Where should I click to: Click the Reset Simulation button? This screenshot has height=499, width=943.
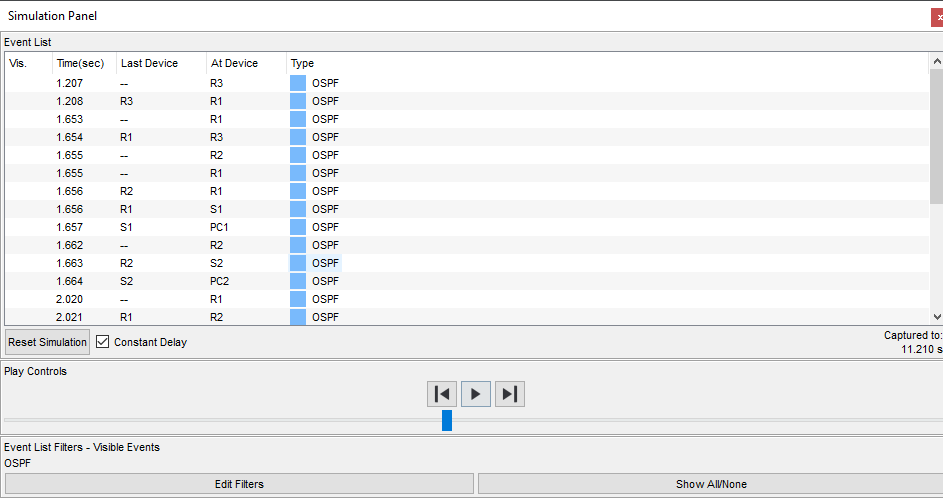coord(48,342)
